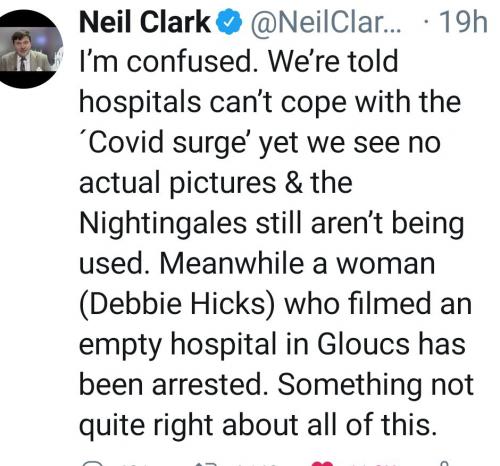Click the share icon below tweet
The image size is (500, 466).
(x=444, y=464)
